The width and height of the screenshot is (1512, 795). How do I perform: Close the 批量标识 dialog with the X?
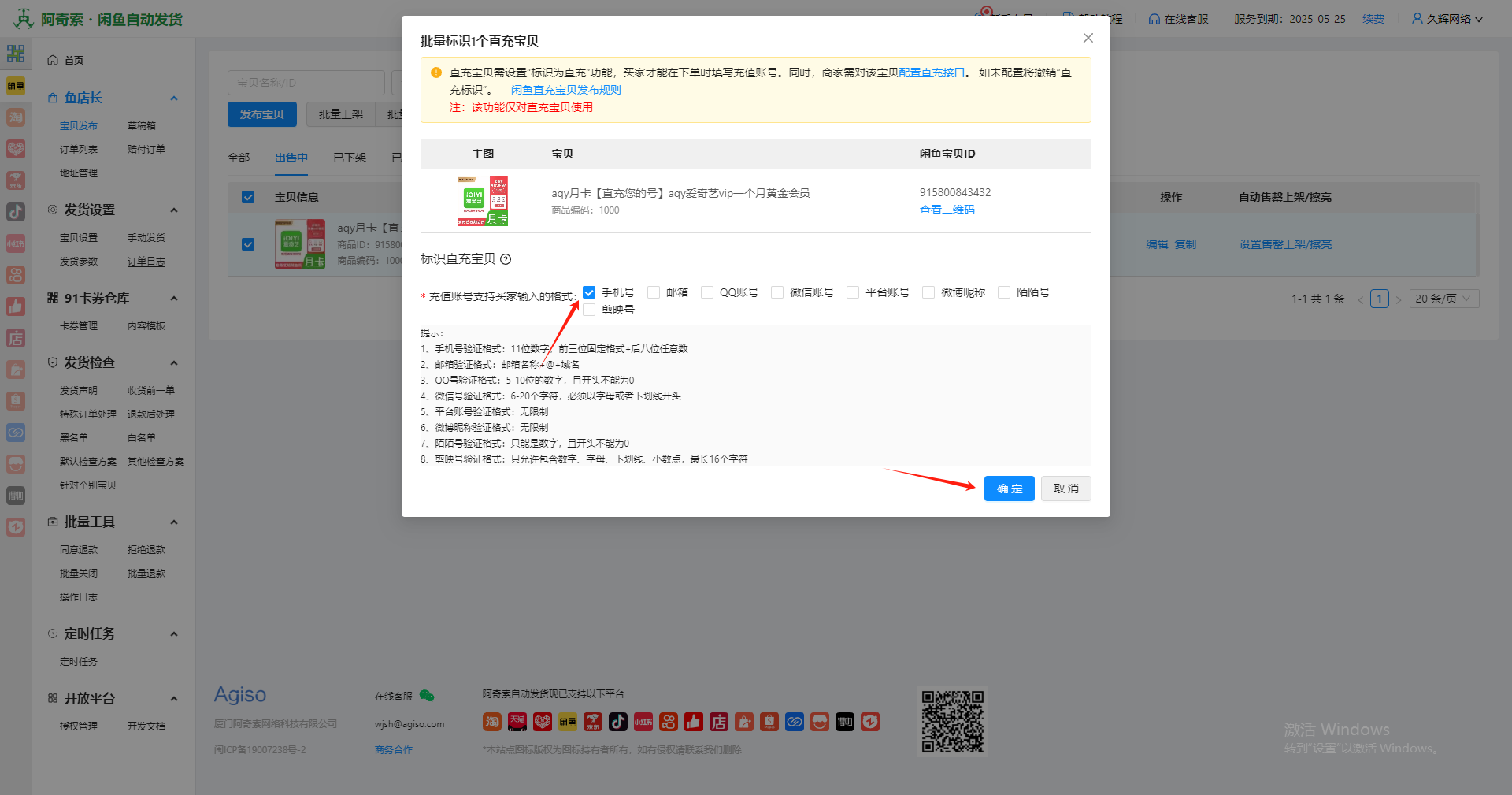tap(1088, 38)
